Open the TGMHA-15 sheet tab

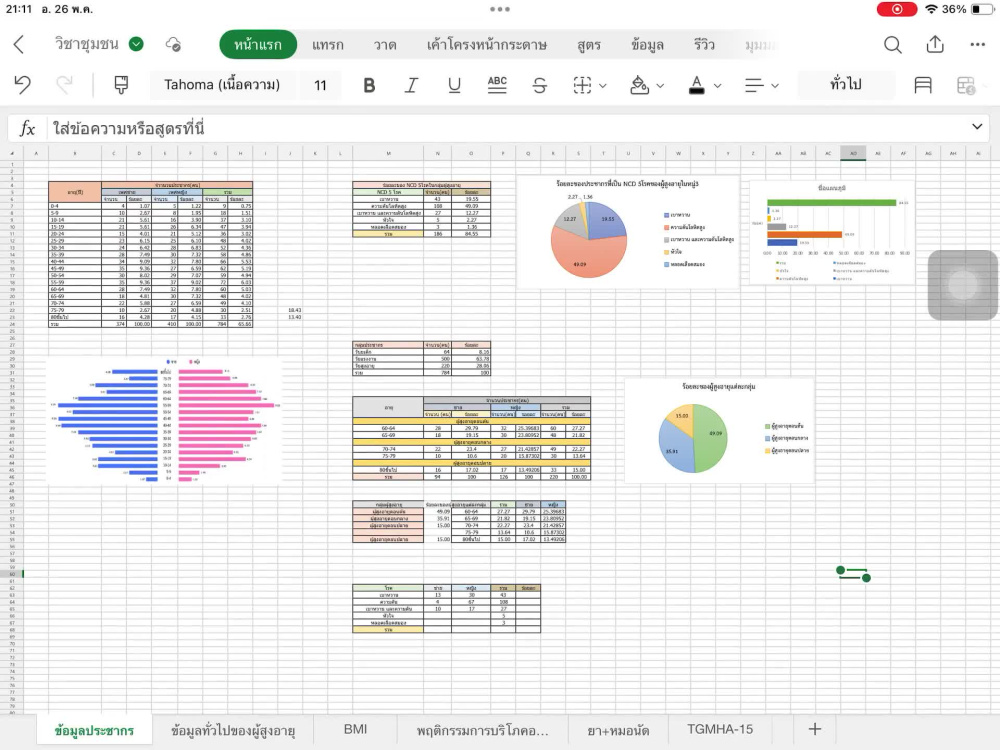tap(720, 729)
